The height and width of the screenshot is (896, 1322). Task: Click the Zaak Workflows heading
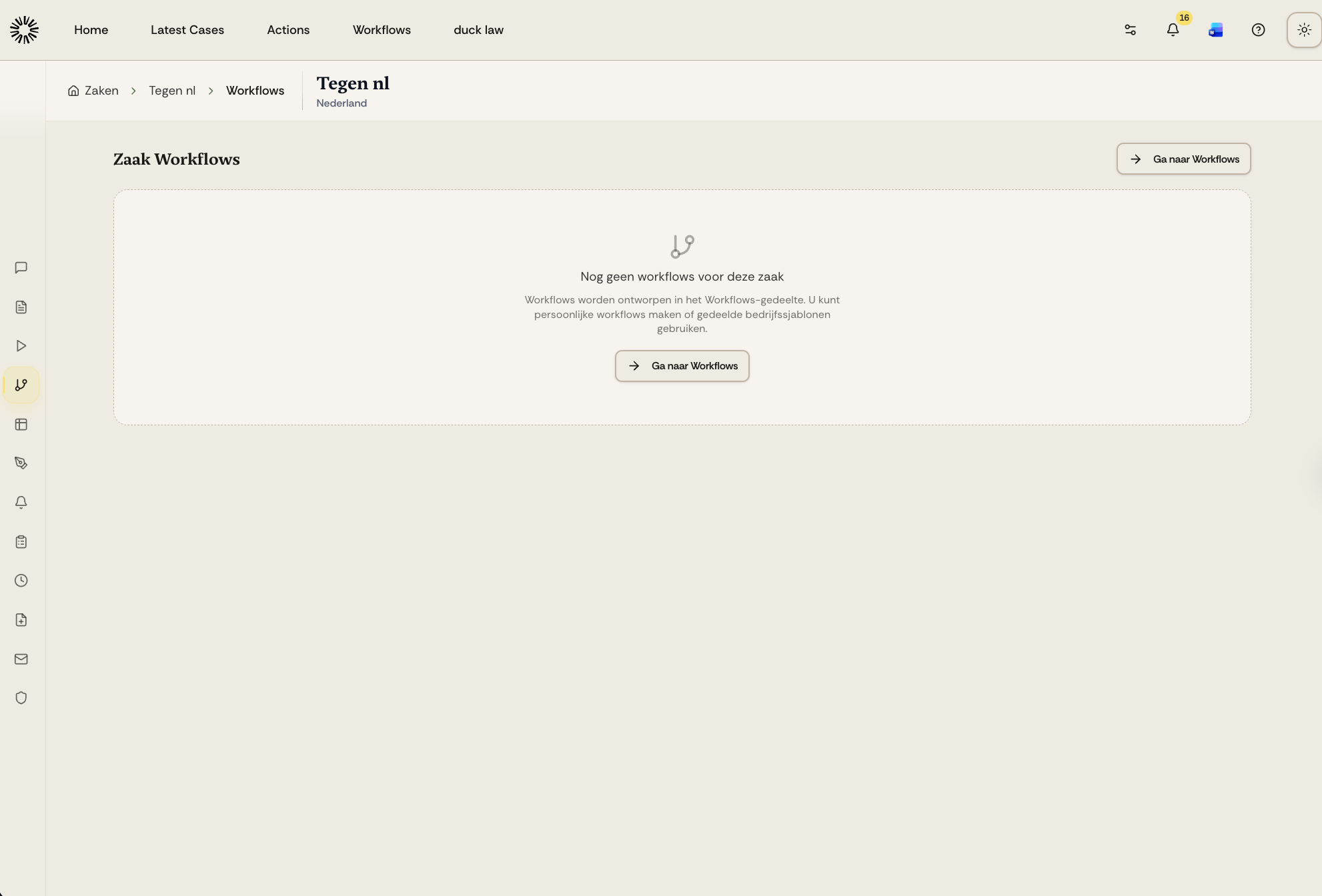(x=176, y=159)
